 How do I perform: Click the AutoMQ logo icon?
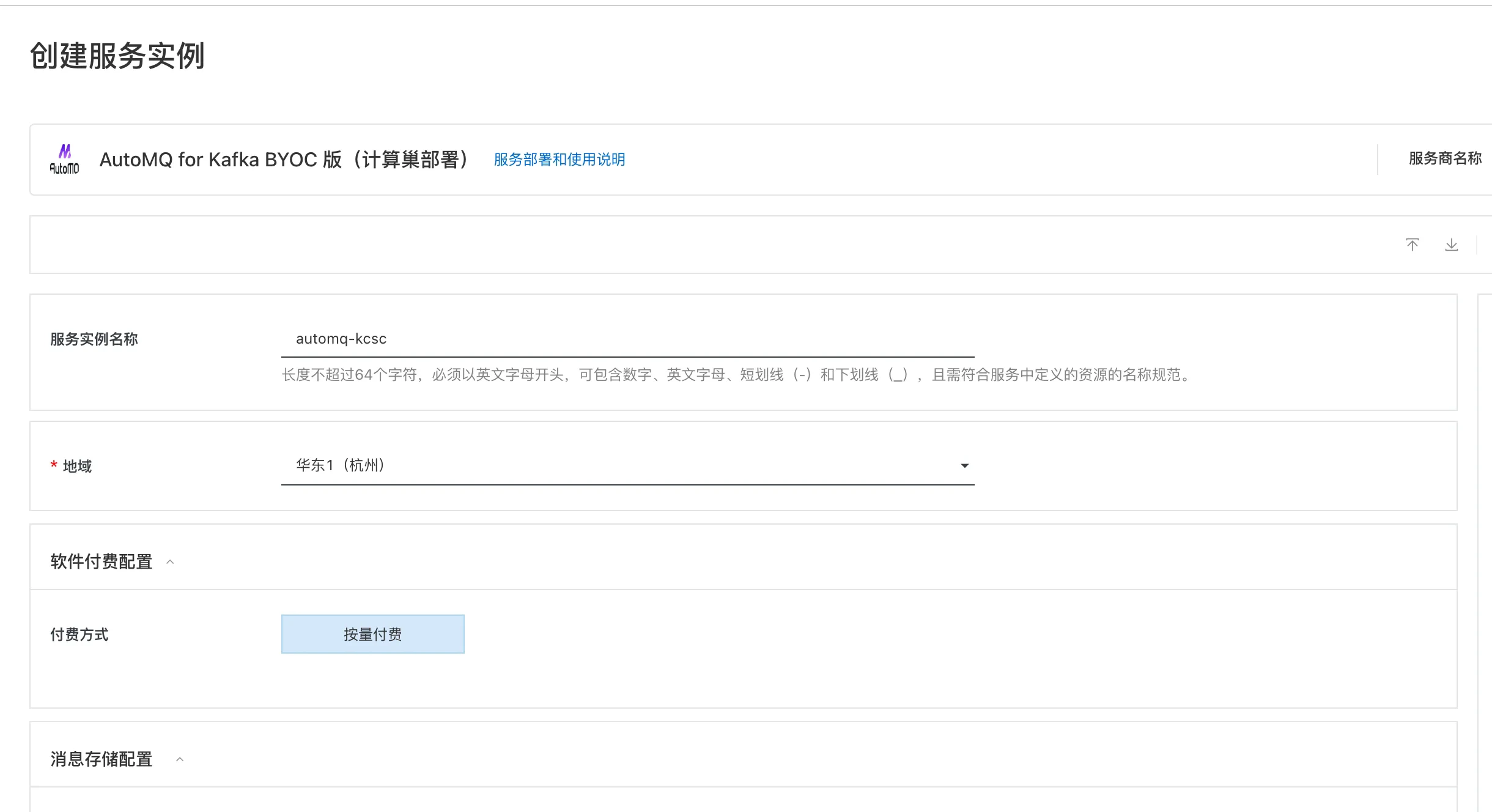tap(64, 160)
